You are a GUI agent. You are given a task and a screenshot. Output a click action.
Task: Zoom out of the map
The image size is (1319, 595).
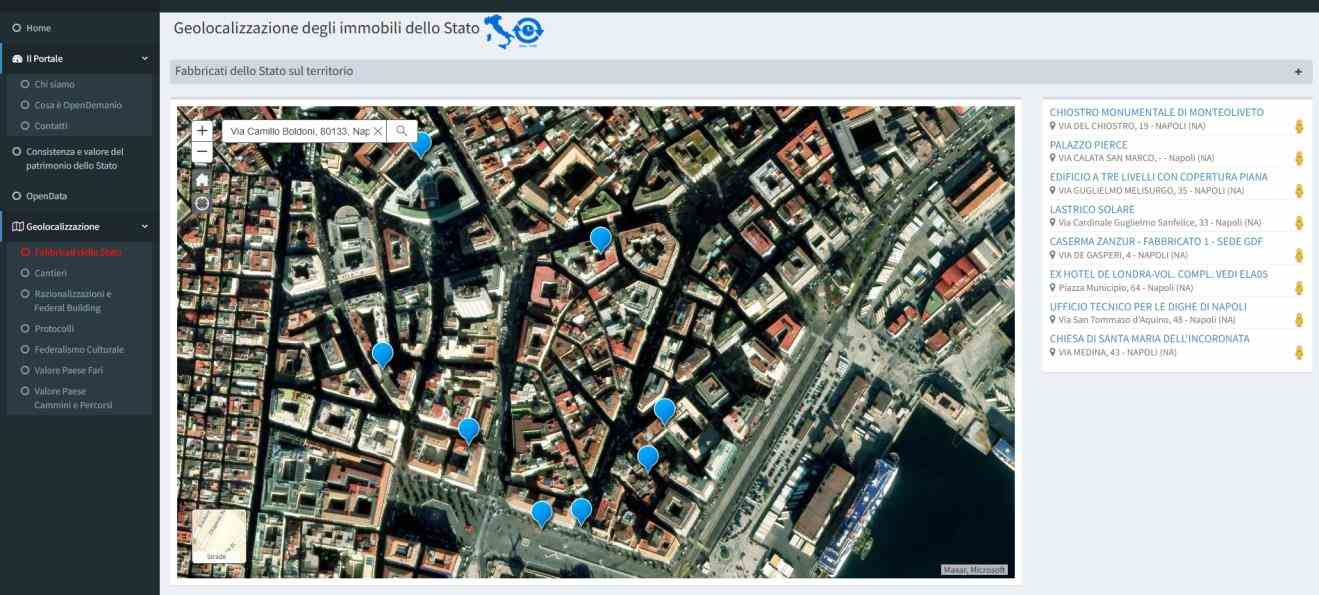[202, 153]
